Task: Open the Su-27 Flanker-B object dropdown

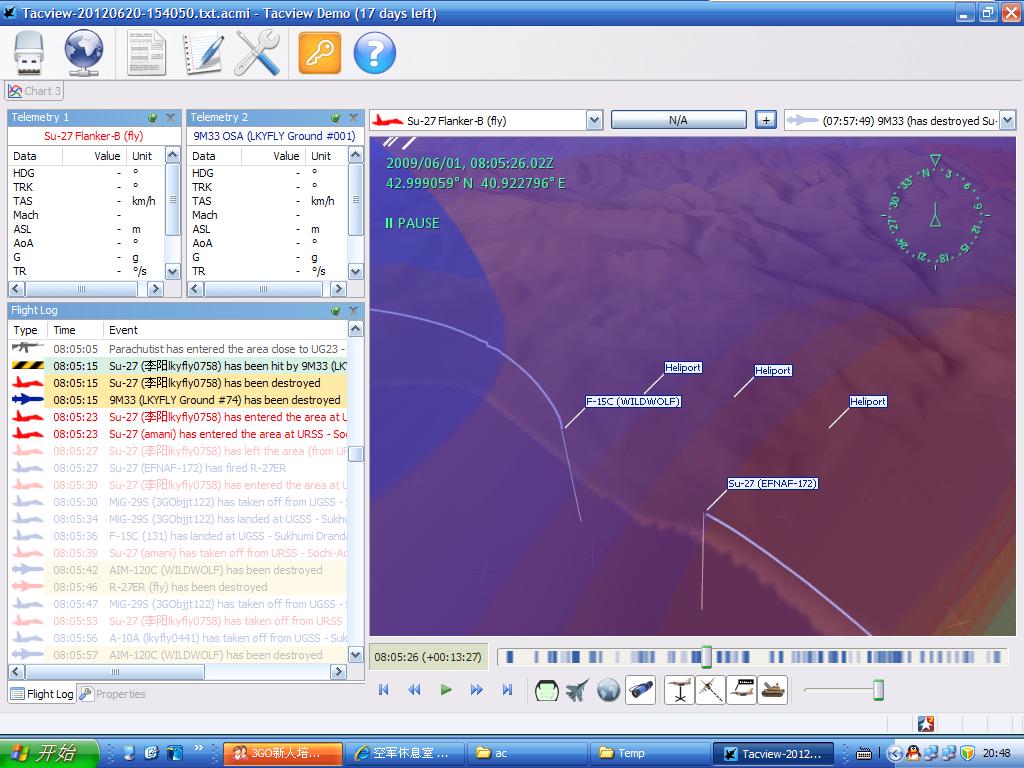Action: (x=594, y=120)
